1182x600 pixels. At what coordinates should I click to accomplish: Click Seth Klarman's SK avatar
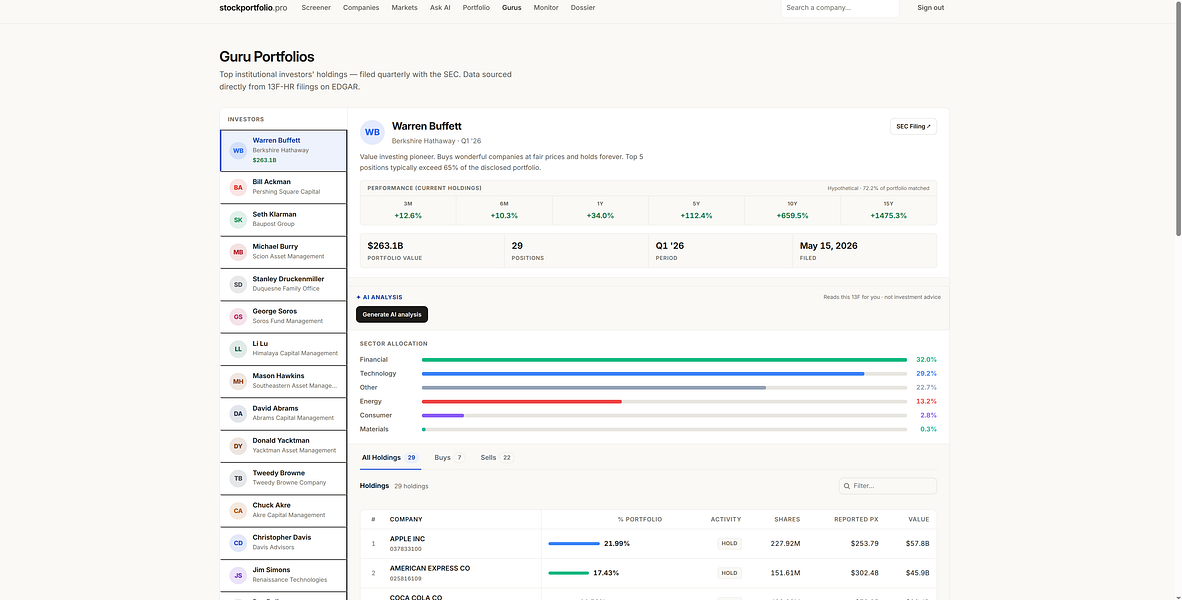point(238,219)
